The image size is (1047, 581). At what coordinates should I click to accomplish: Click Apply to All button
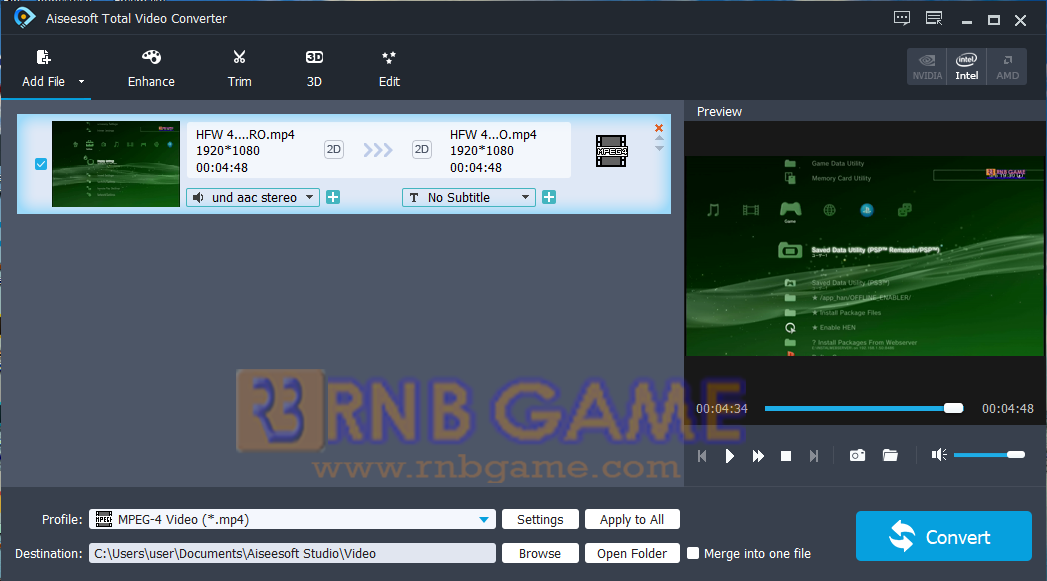click(632, 520)
